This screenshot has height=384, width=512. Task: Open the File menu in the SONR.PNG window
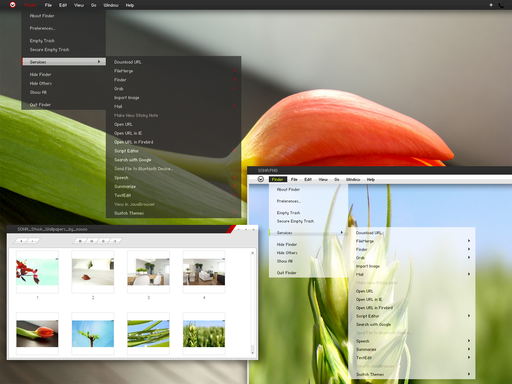[x=294, y=179]
